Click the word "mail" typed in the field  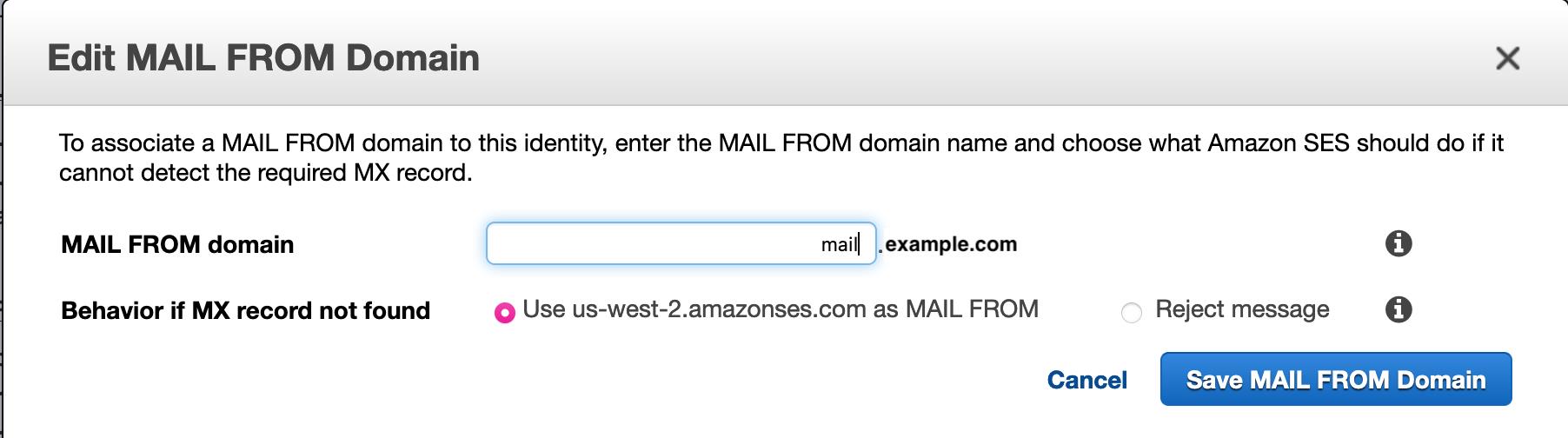click(838, 245)
